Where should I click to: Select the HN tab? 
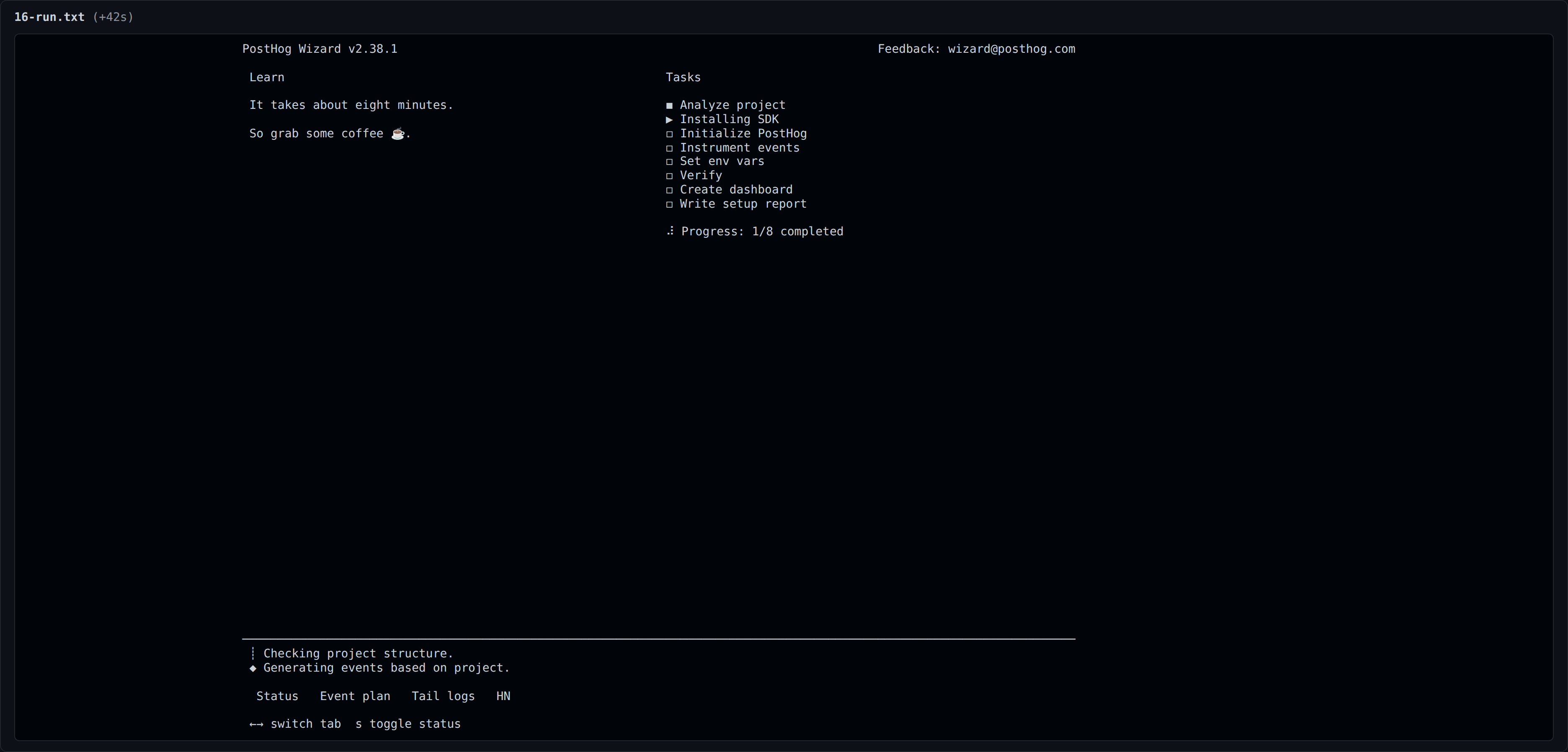click(x=503, y=696)
